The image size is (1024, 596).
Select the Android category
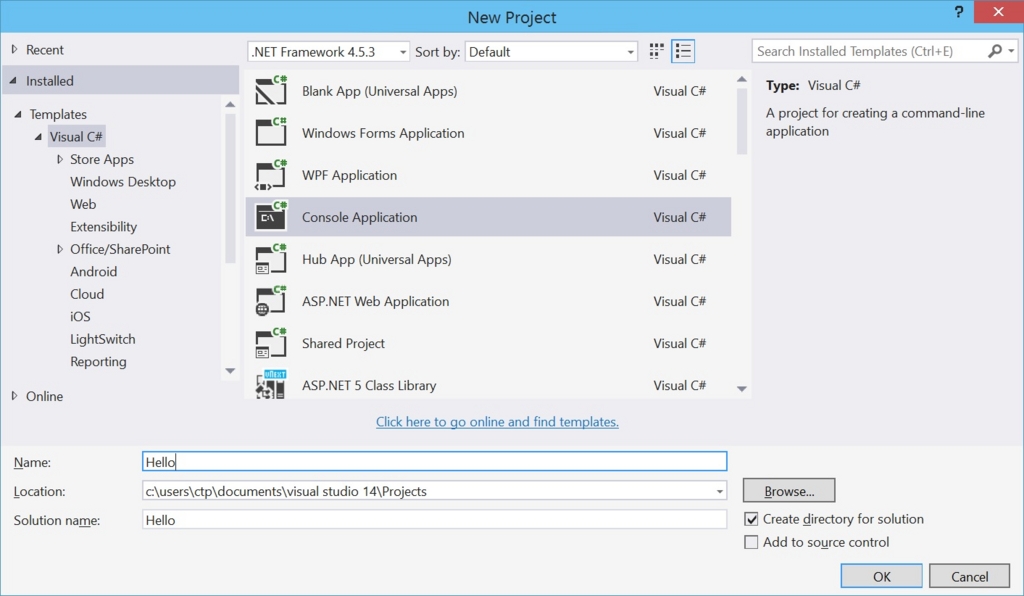point(93,271)
